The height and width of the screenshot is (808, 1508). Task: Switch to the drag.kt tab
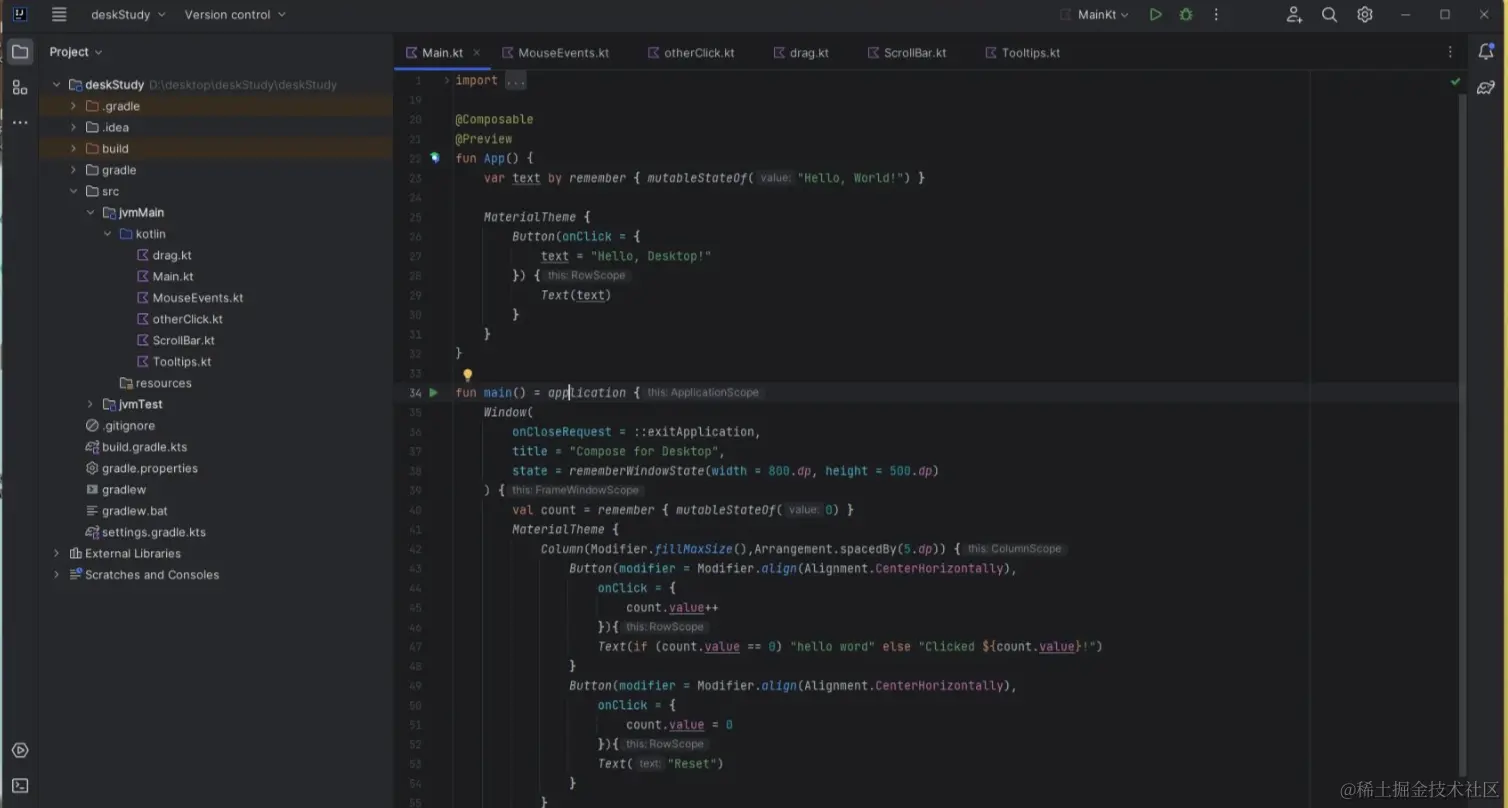click(801, 53)
